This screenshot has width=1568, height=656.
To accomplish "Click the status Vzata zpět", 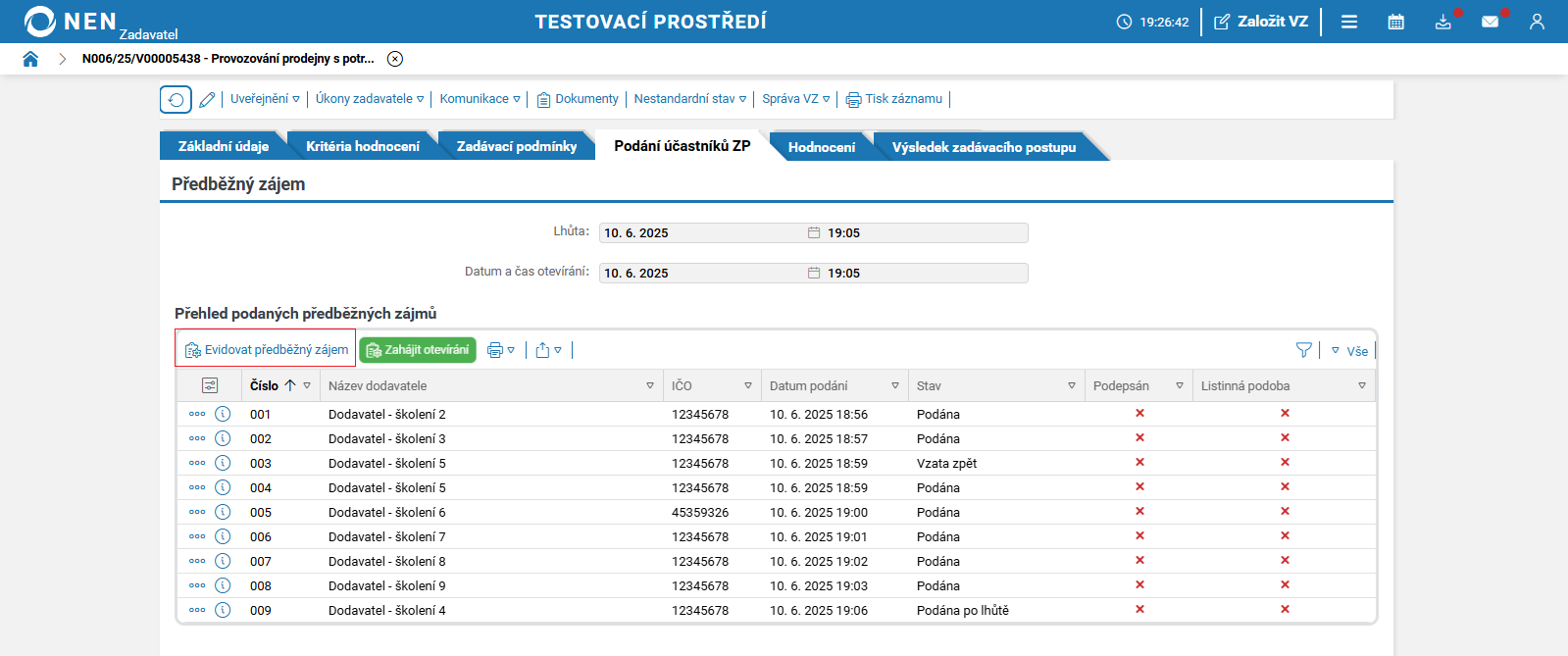I will coord(947,463).
